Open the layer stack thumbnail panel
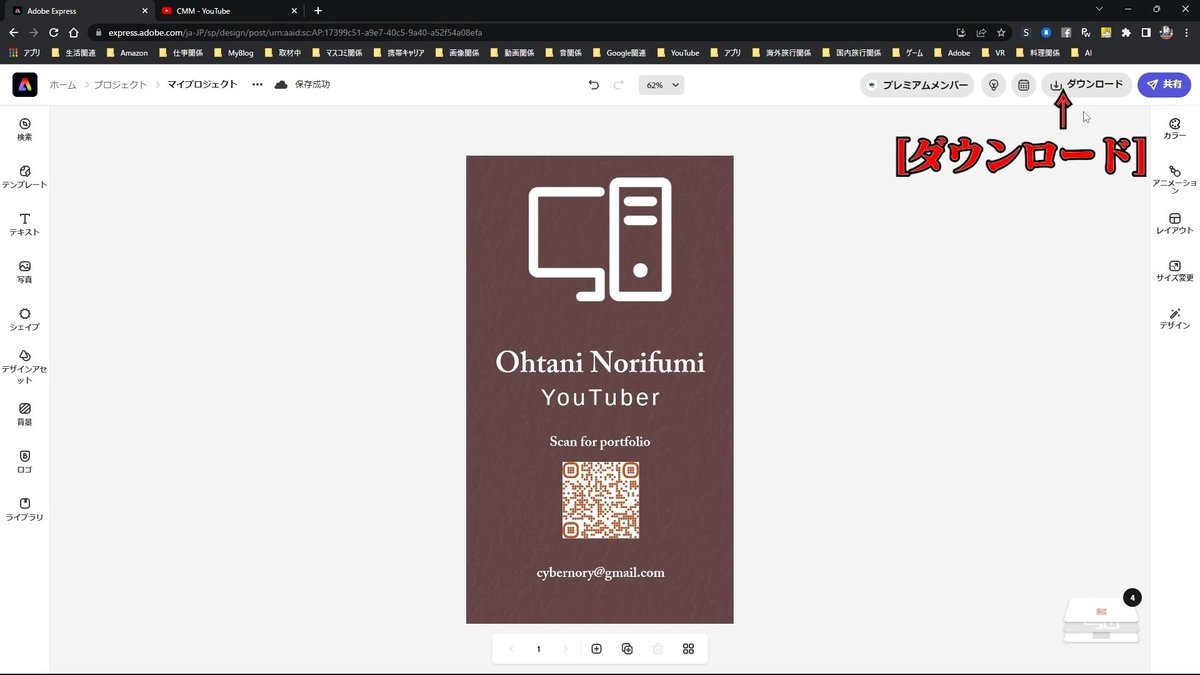Screen dimensions: 1200x675 [x=1101, y=620]
